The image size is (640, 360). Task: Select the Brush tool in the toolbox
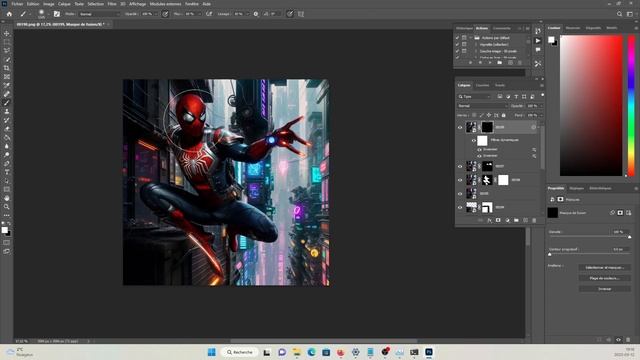coord(7,103)
